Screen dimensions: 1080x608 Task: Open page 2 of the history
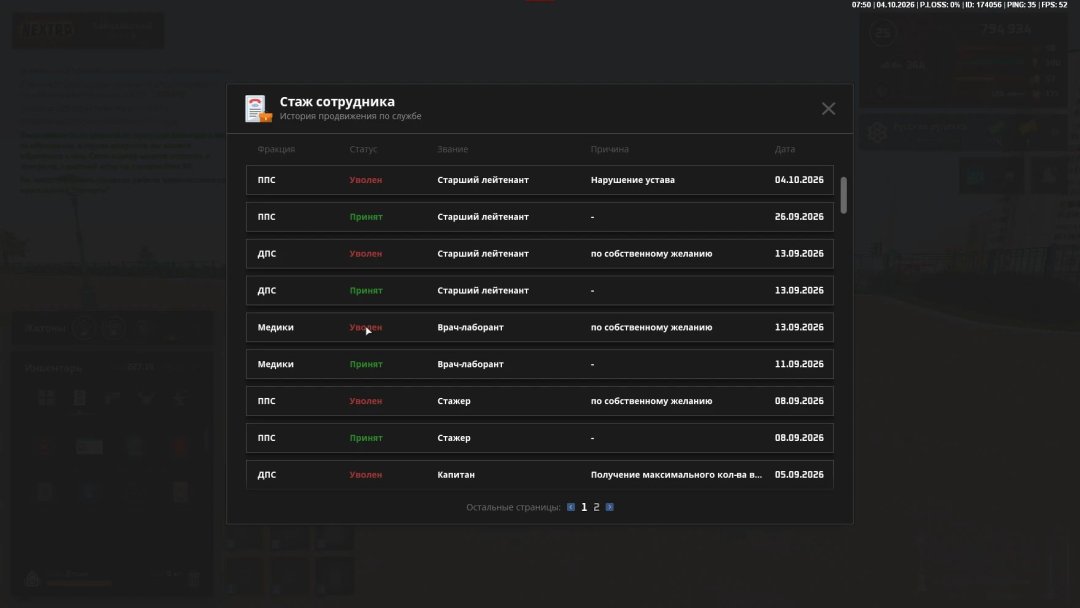pos(596,507)
